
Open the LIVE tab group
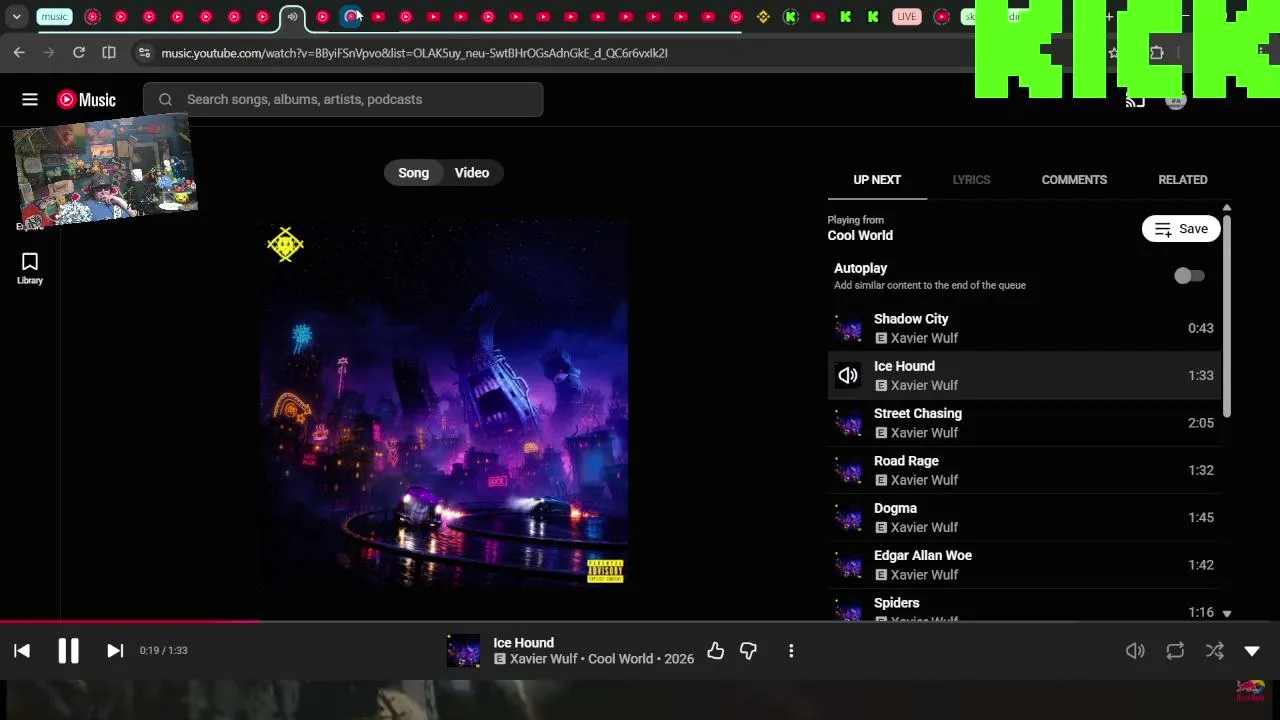pos(906,16)
